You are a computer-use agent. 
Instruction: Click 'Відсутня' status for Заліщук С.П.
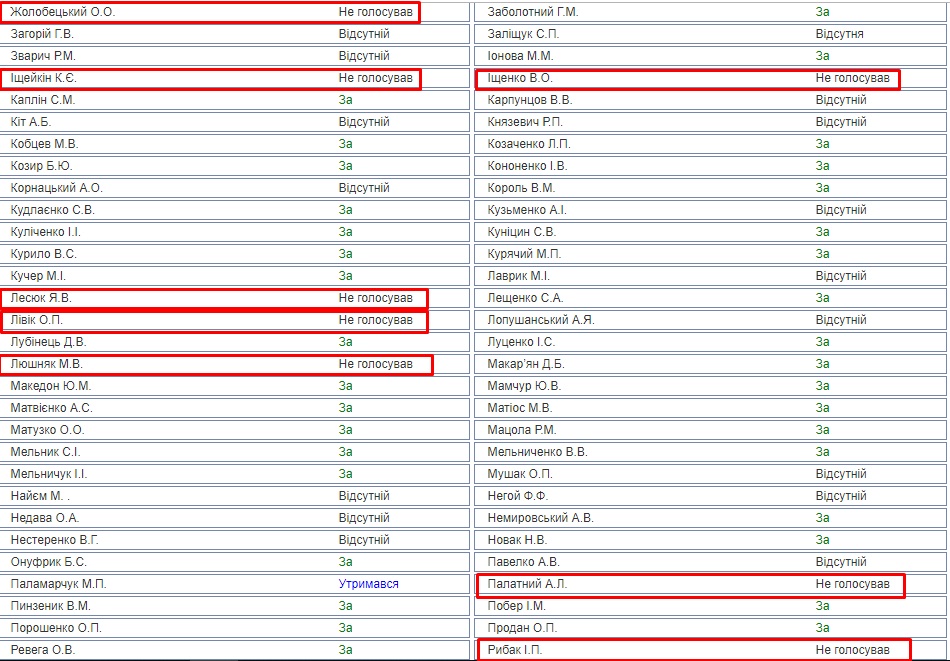[x=839, y=34]
